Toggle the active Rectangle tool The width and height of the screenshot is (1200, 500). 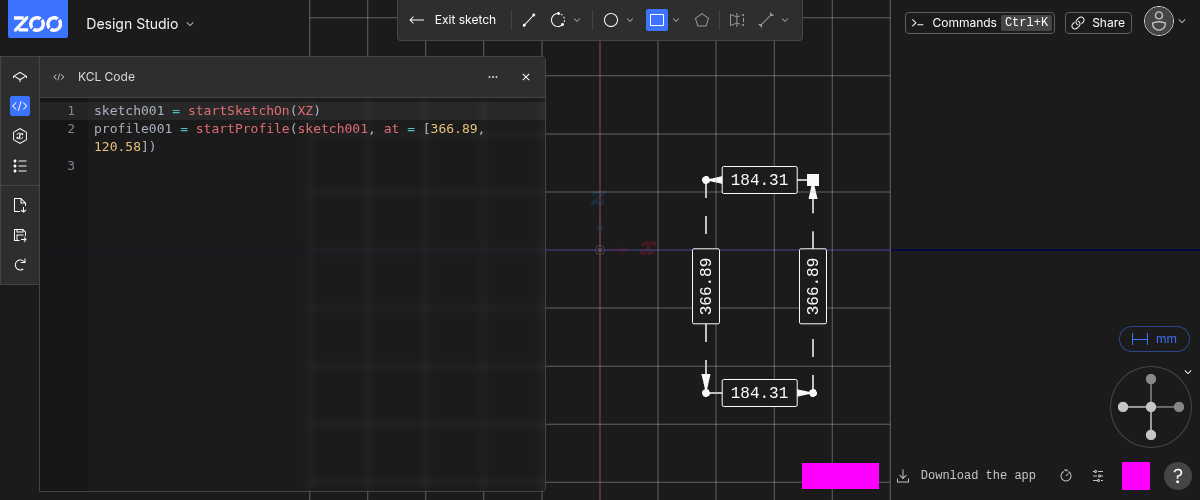click(656, 20)
